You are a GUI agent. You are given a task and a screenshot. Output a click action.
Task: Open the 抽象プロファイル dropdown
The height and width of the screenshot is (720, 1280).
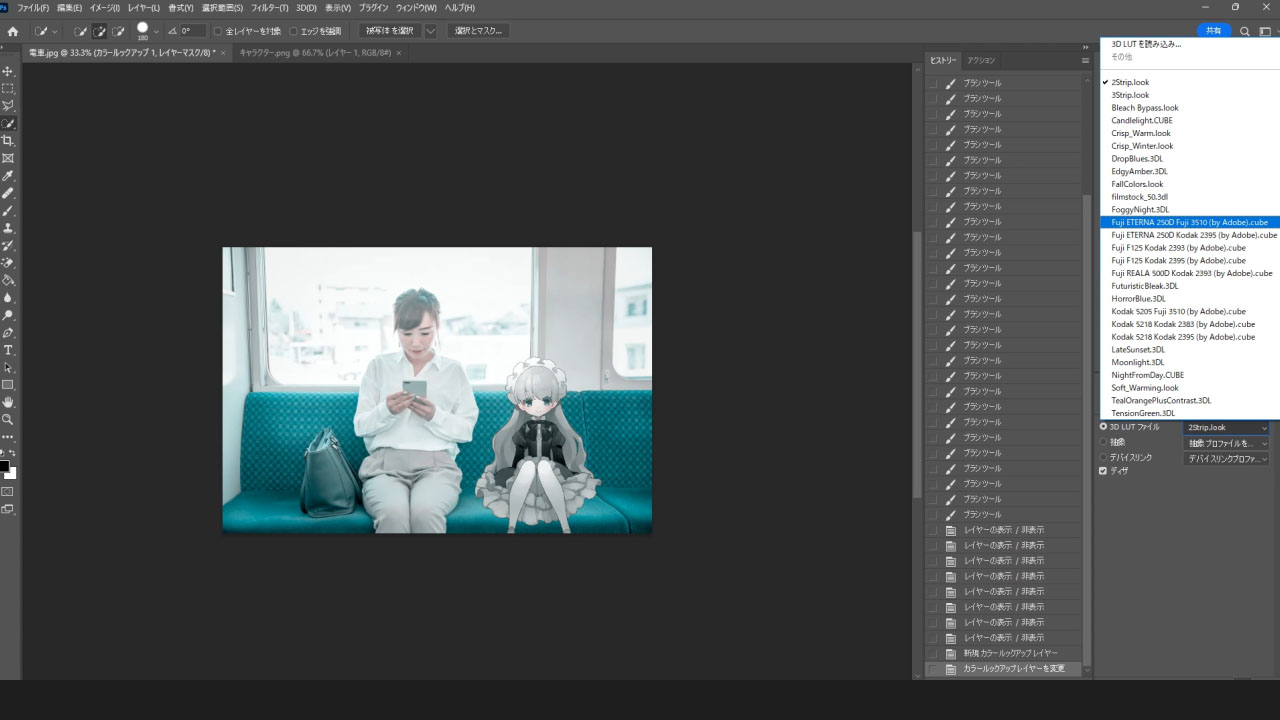coord(1226,443)
